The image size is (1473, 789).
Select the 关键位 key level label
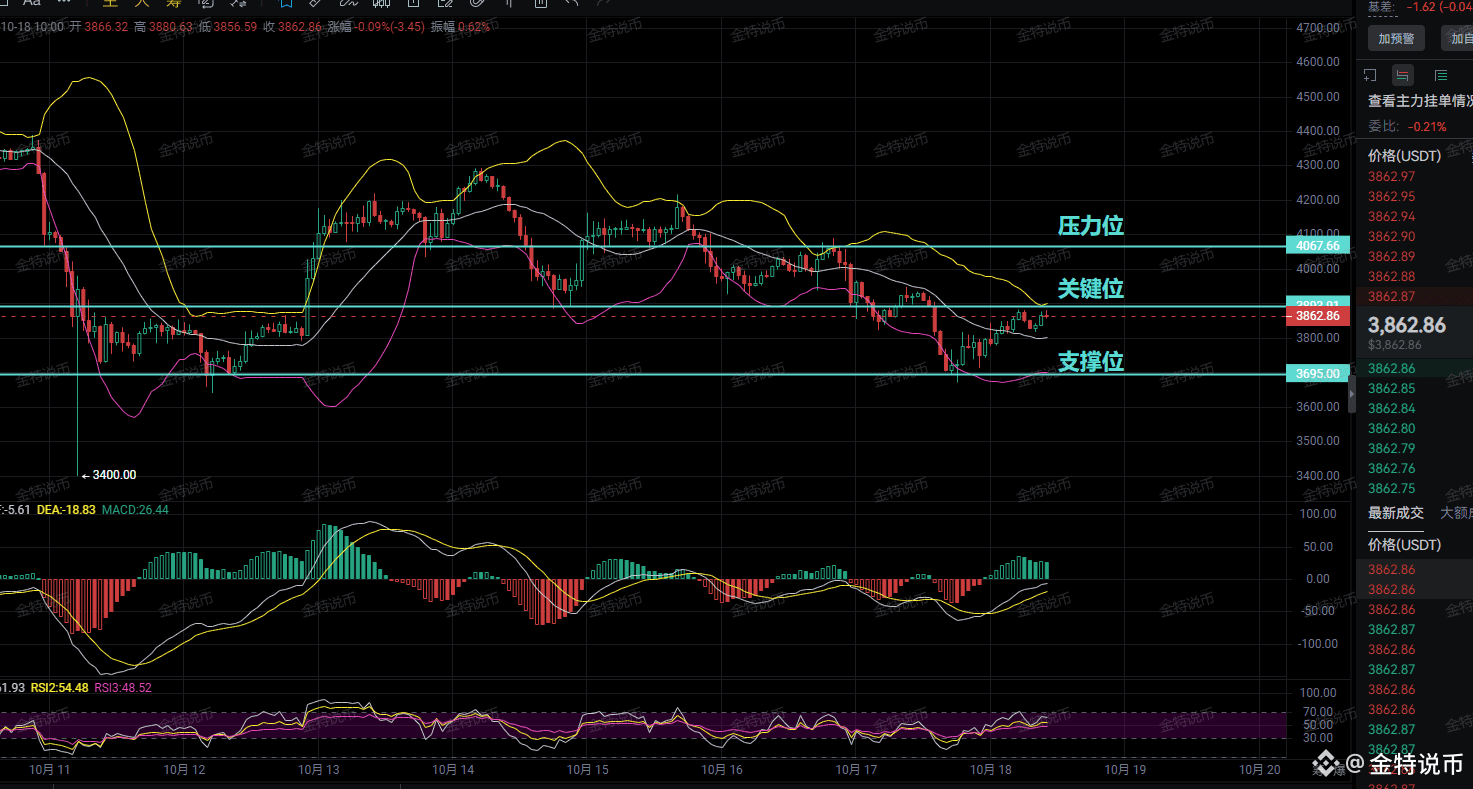point(1091,288)
